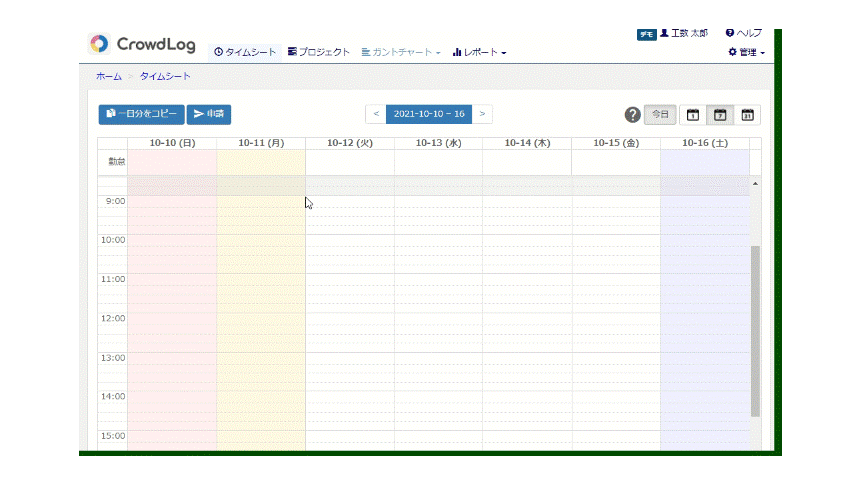853x480 pixels.
Task: Switch to 7-day week calendar view
Action: pyautogui.click(x=720, y=115)
